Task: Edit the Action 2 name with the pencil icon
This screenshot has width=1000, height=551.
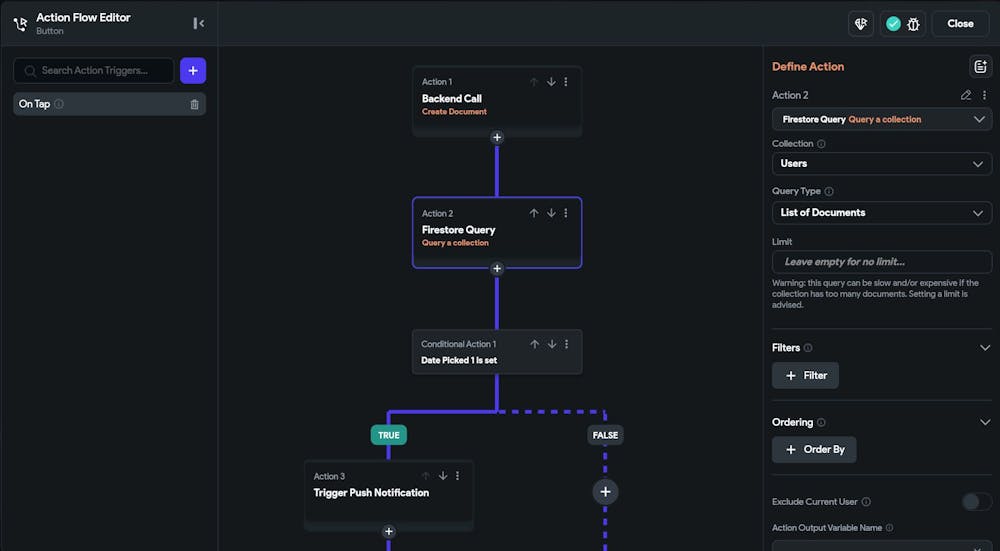Action: coord(966,95)
